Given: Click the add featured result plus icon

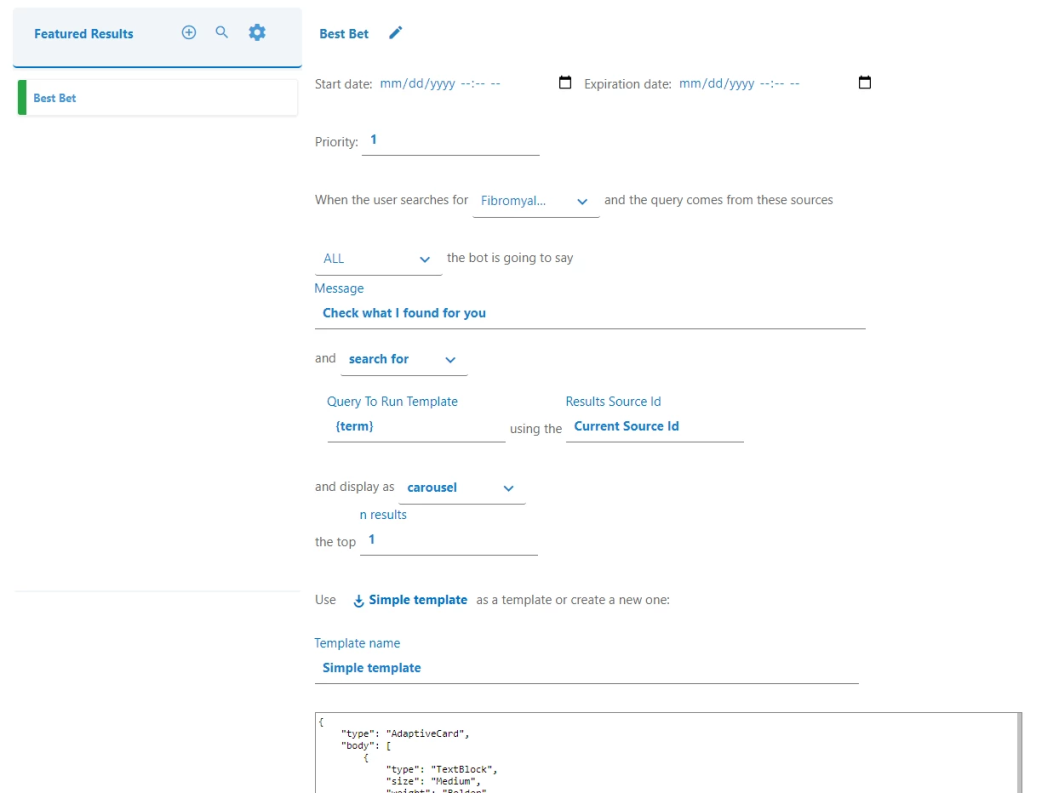Looking at the screenshot, I should pyautogui.click(x=188, y=33).
